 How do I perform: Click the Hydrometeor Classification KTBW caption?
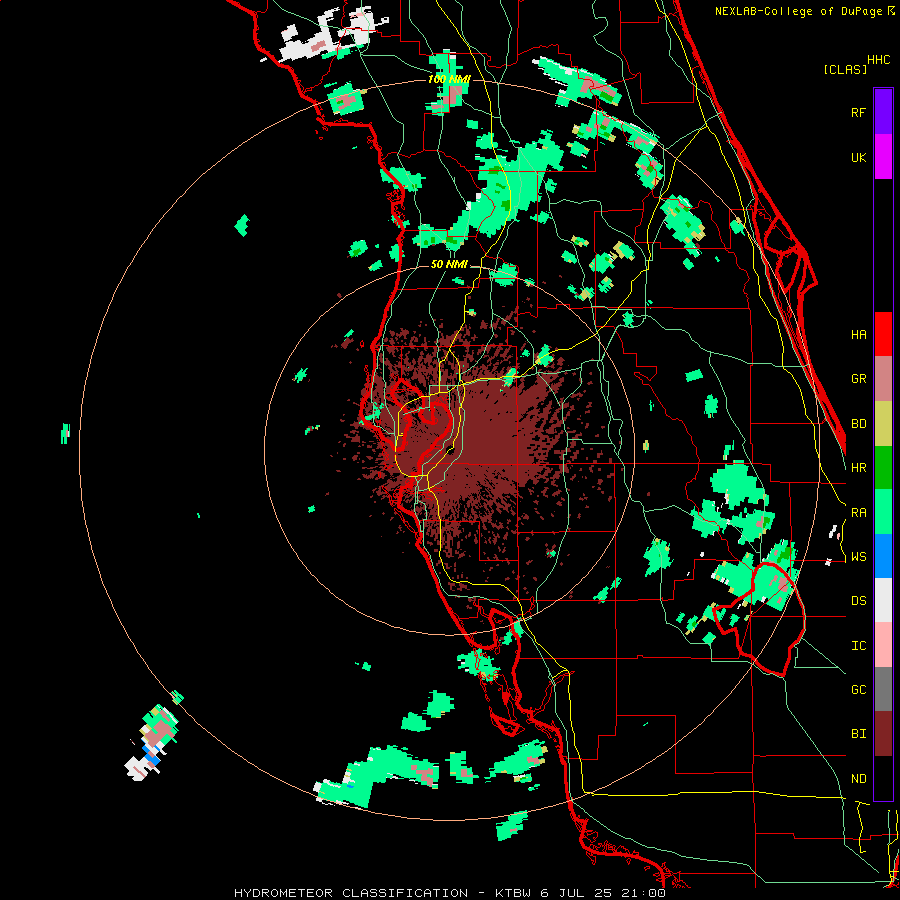pyautogui.click(x=450, y=893)
